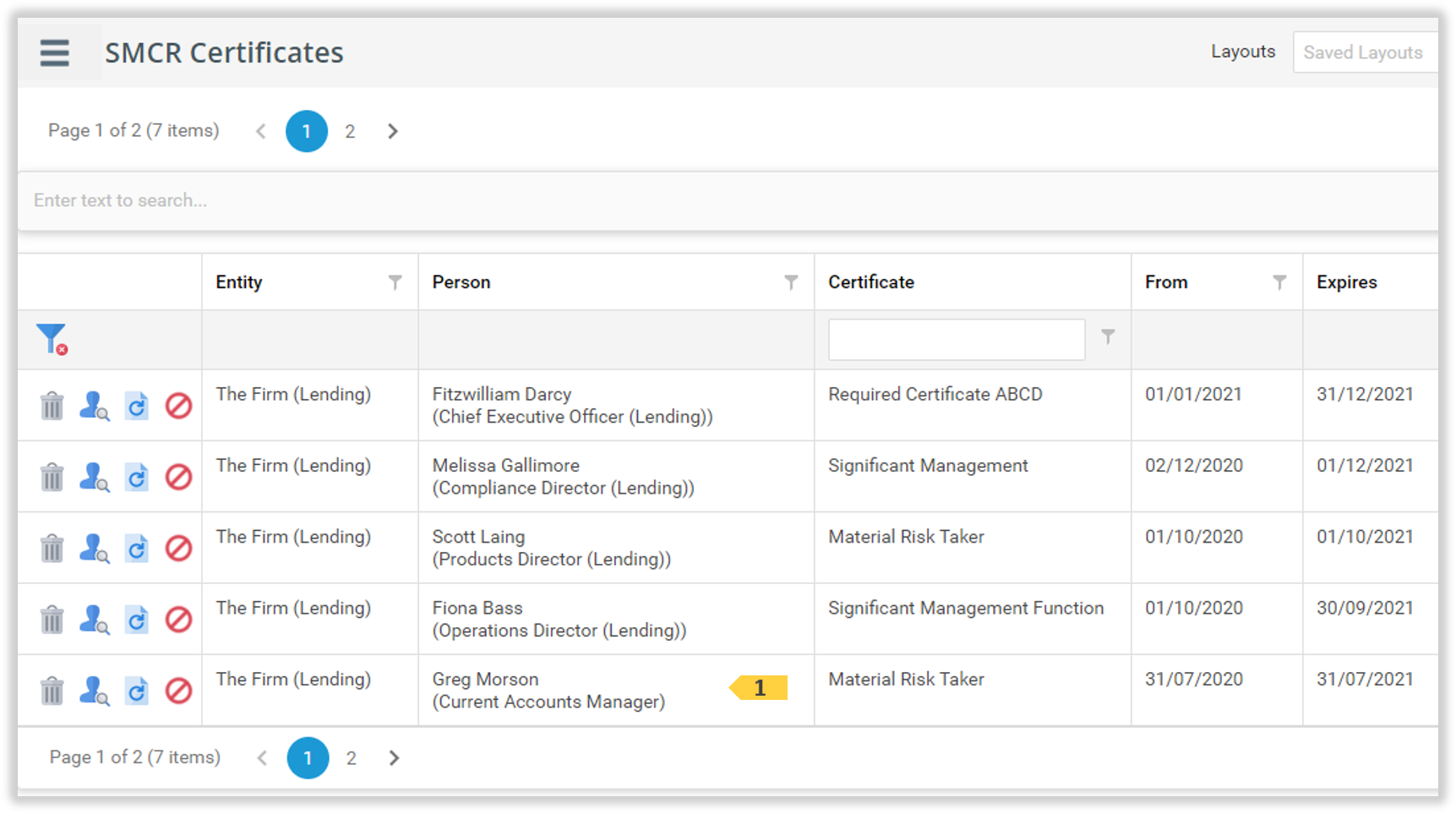Select the '02/12/2020' From date

pyautogui.click(x=1194, y=465)
